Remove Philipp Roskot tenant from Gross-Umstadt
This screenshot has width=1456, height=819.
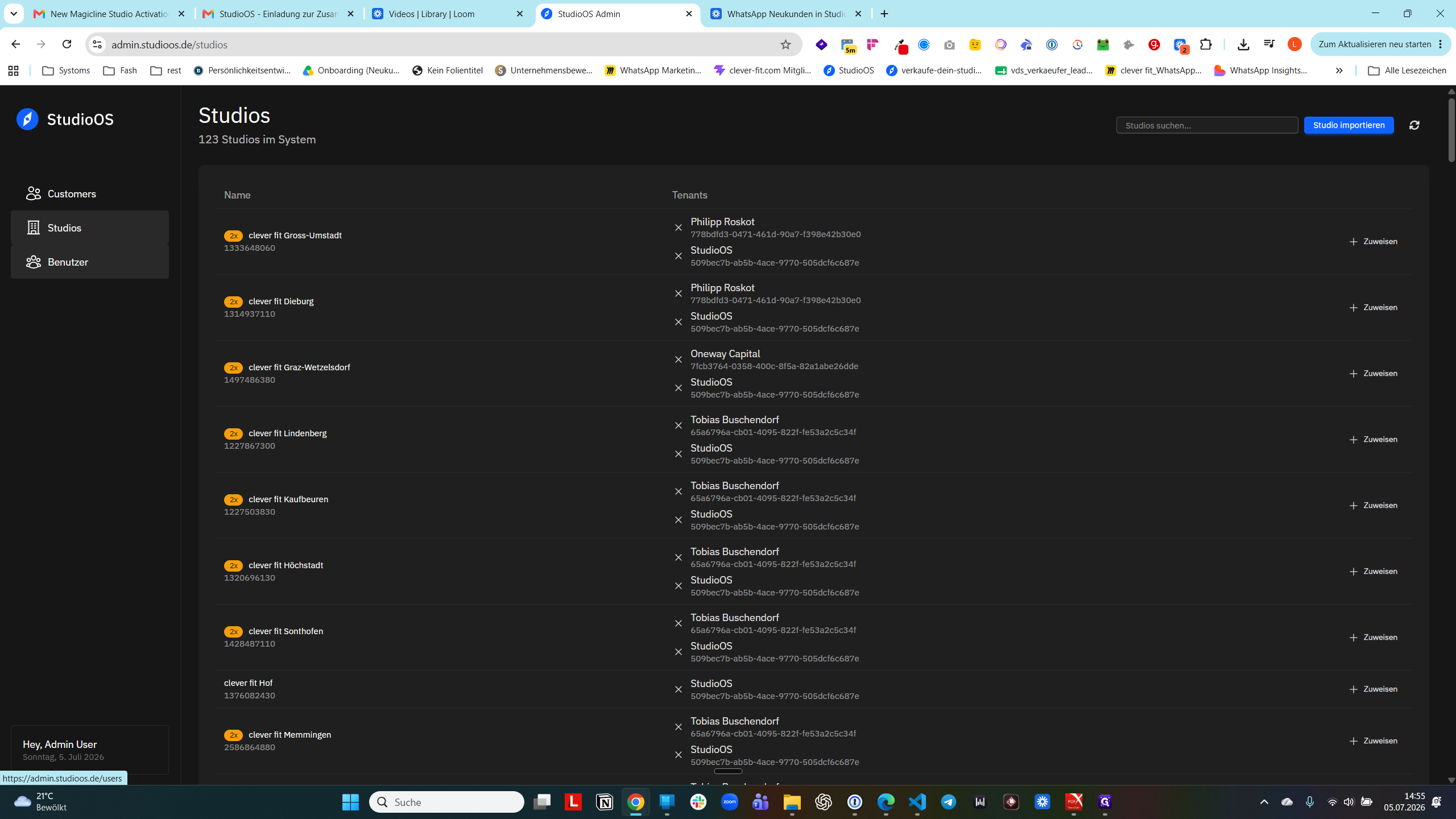click(678, 227)
